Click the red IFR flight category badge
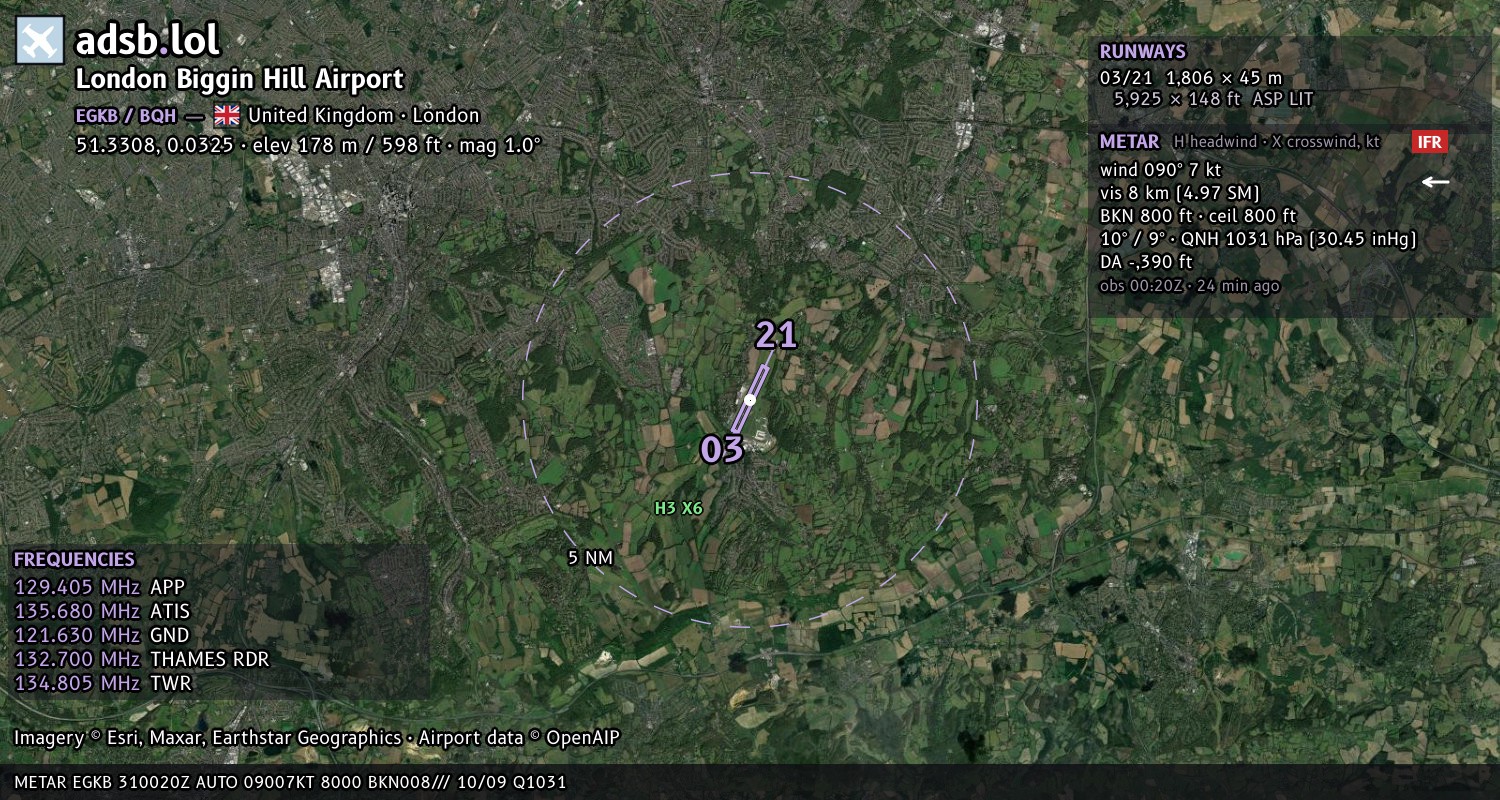This screenshot has height=800, width=1500. click(x=1430, y=142)
